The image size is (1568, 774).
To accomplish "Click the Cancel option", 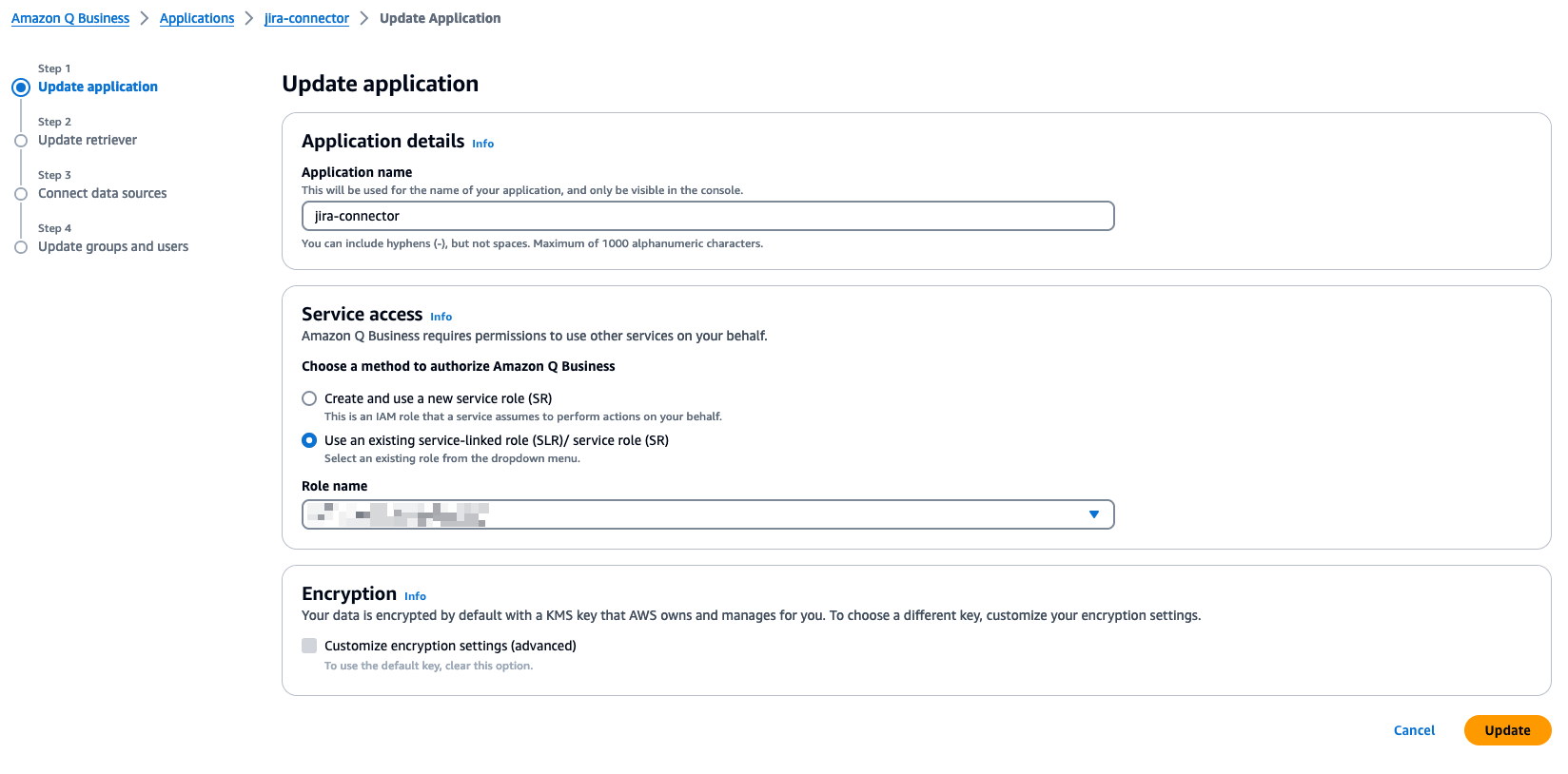I will point(1414,730).
